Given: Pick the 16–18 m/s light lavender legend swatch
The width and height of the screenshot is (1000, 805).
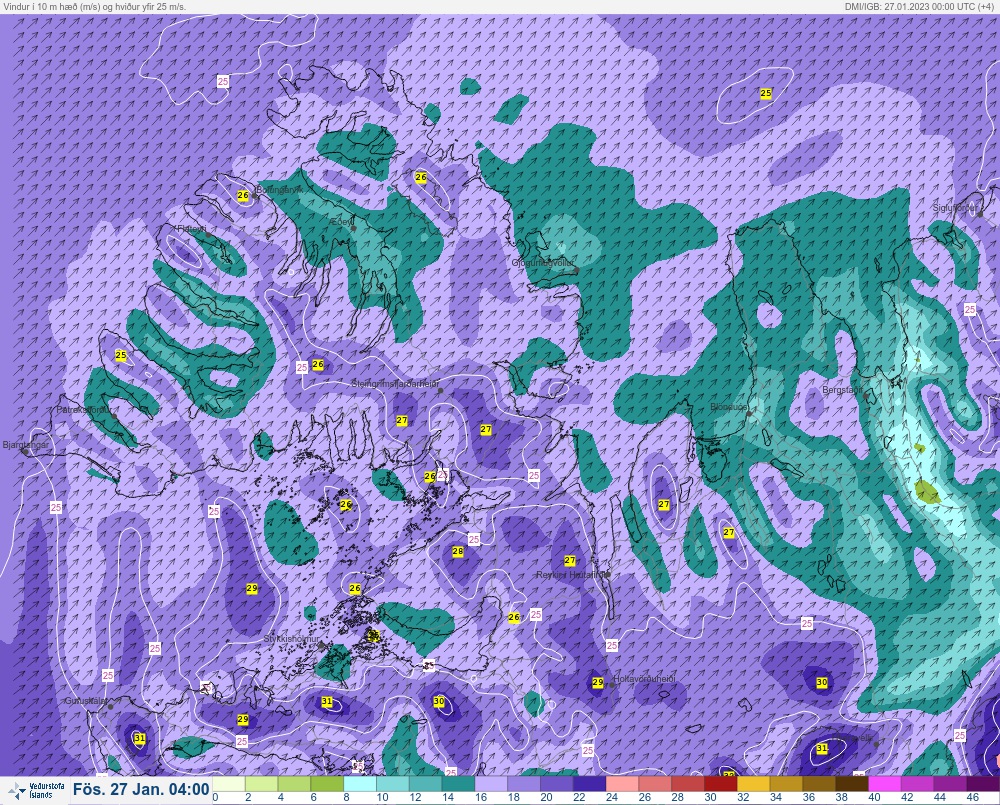Looking at the screenshot, I should [491, 783].
